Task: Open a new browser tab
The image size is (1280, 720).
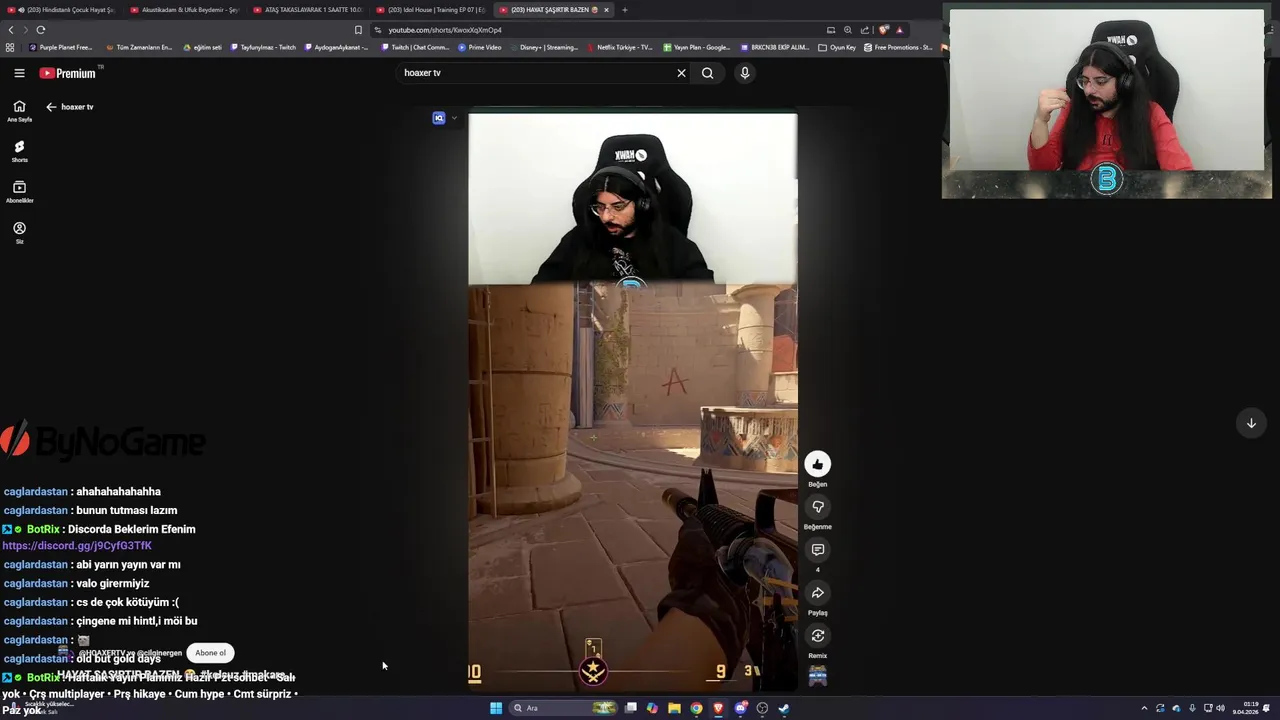Action: (624, 10)
